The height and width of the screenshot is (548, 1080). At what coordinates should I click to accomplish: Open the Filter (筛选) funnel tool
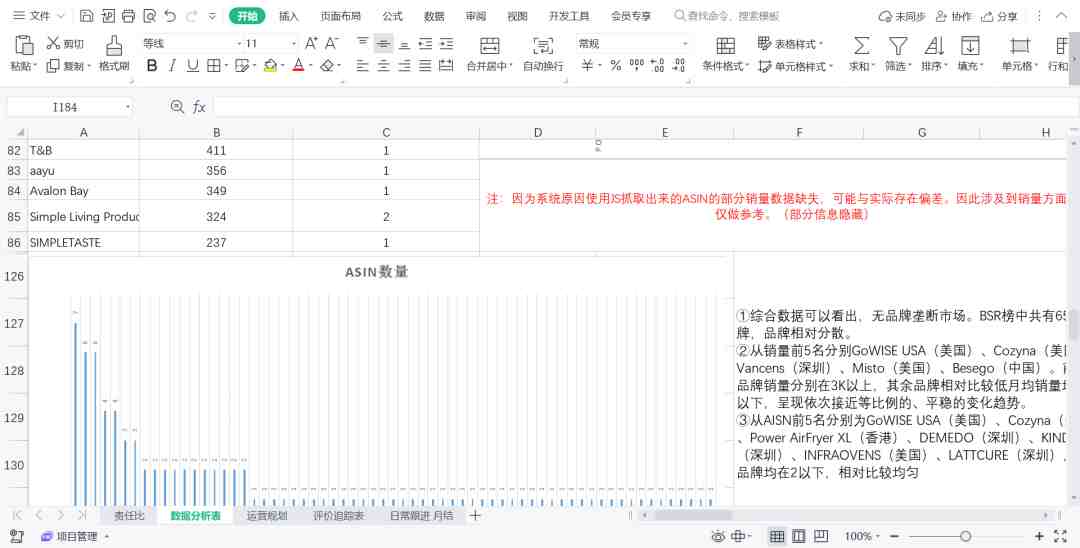point(897,46)
